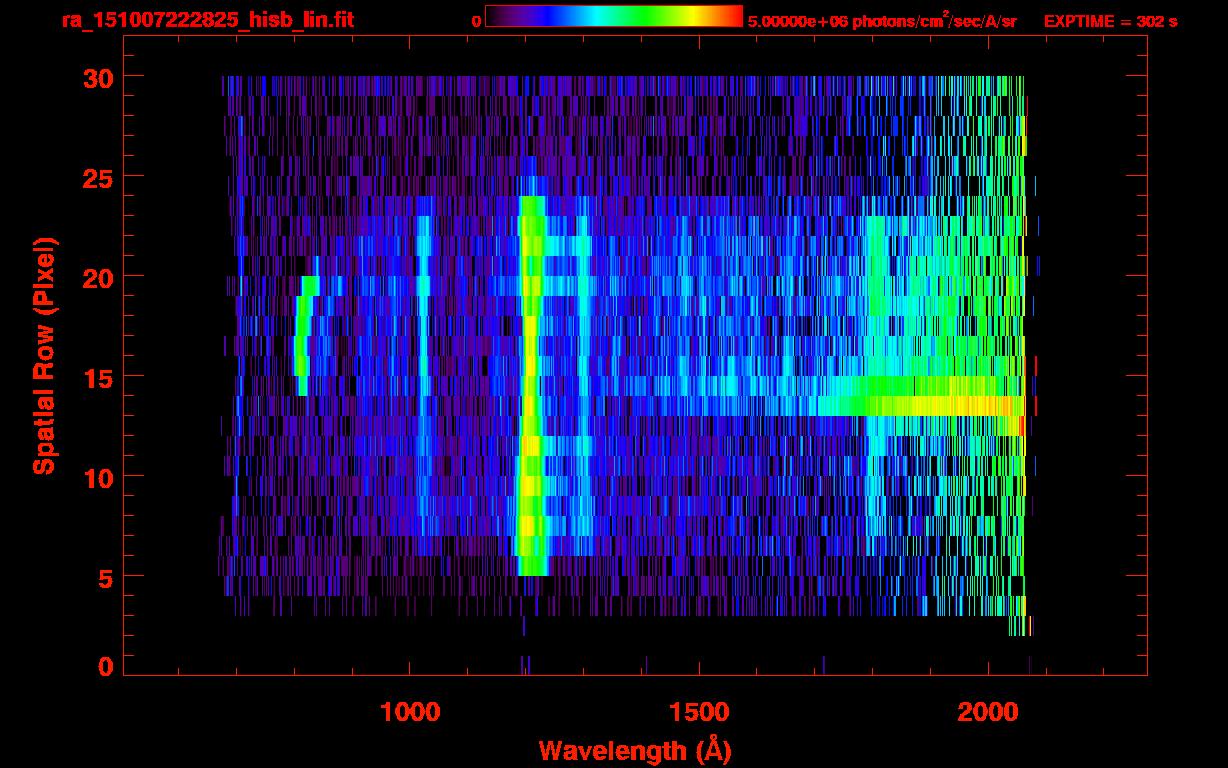Click the 5.00000e+06 photons/cm²/sec/A/sr label

point(882,21)
